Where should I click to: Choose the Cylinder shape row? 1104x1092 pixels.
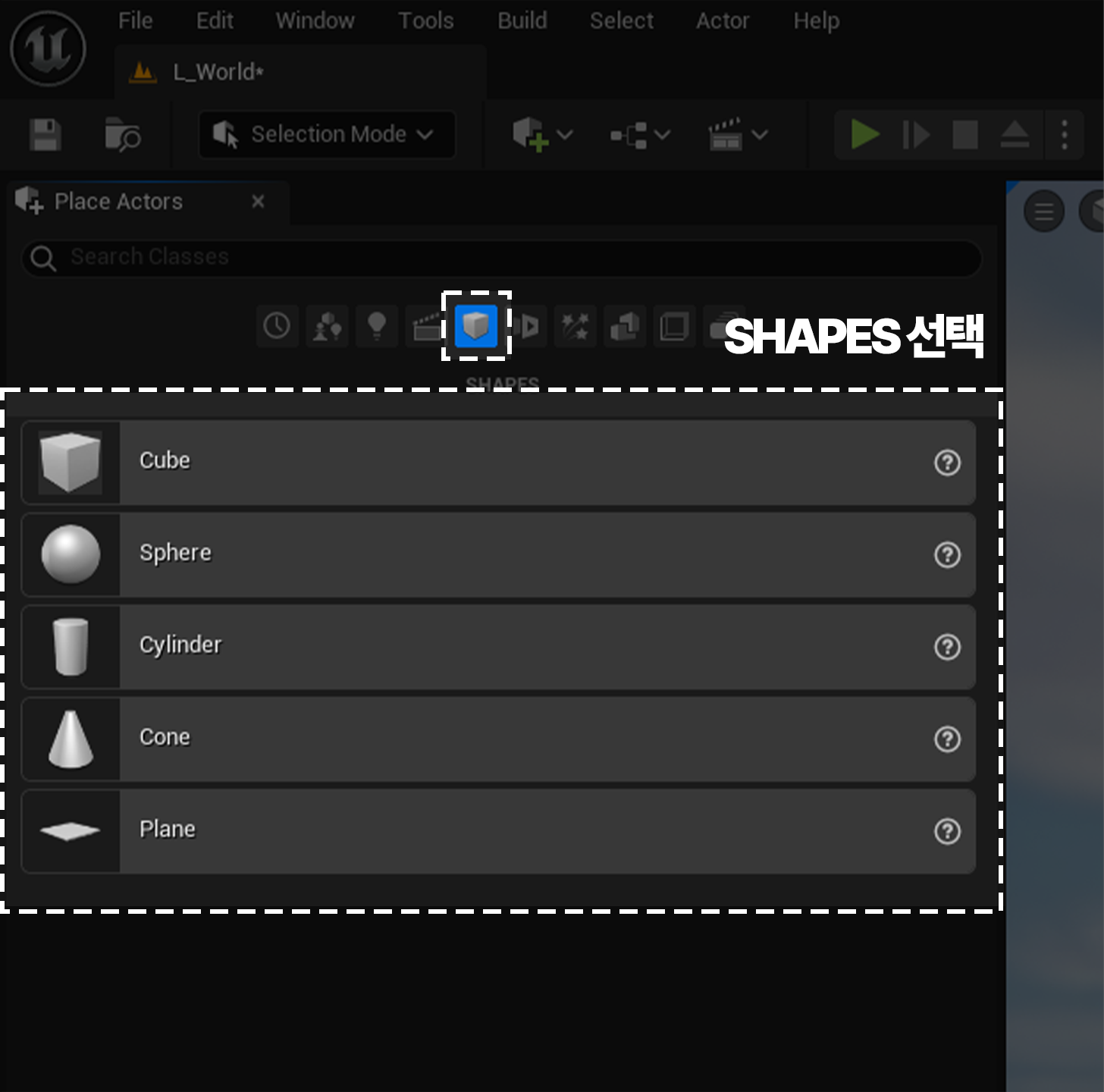(x=498, y=647)
